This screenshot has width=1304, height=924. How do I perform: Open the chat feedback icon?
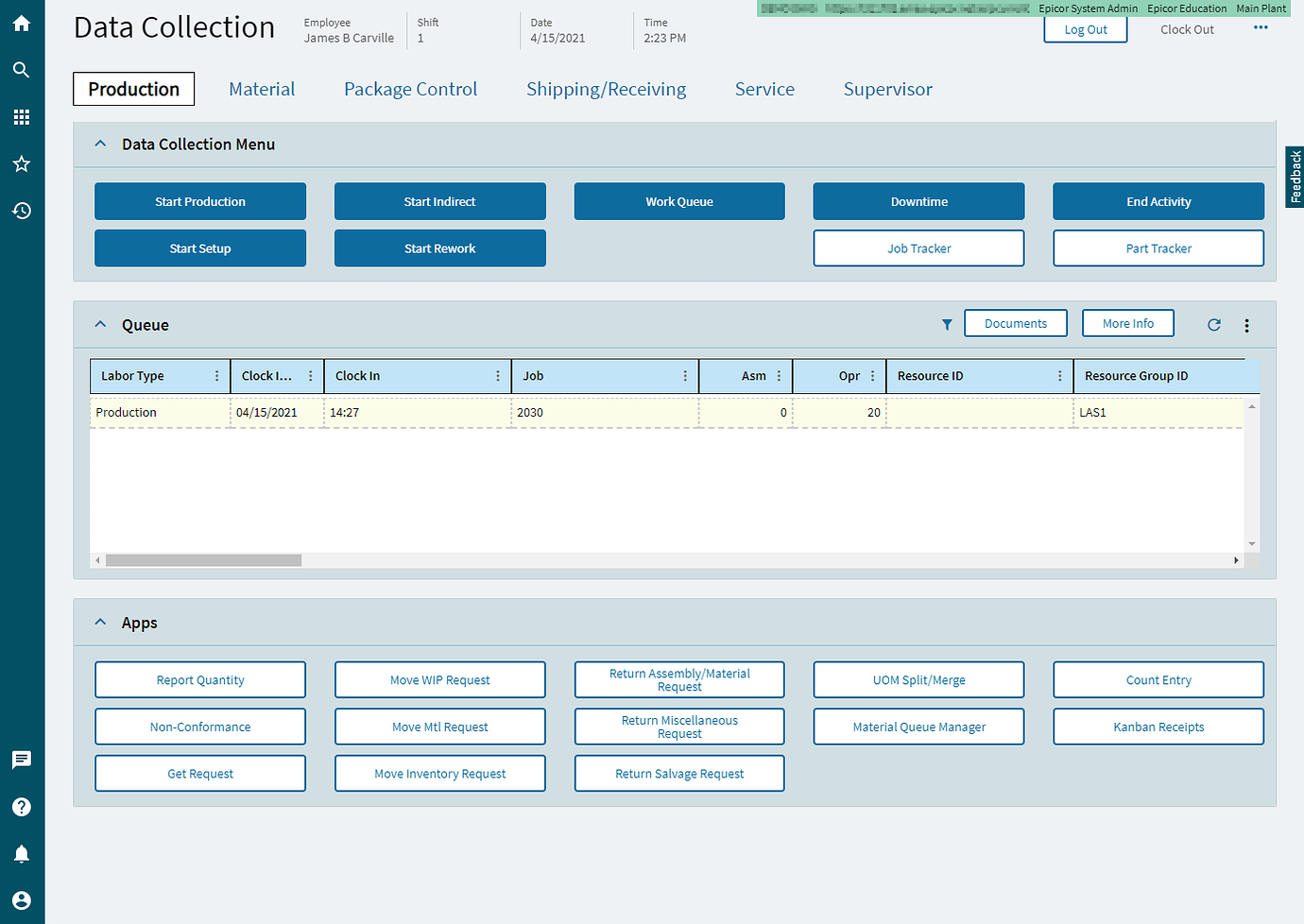(21, 760)
